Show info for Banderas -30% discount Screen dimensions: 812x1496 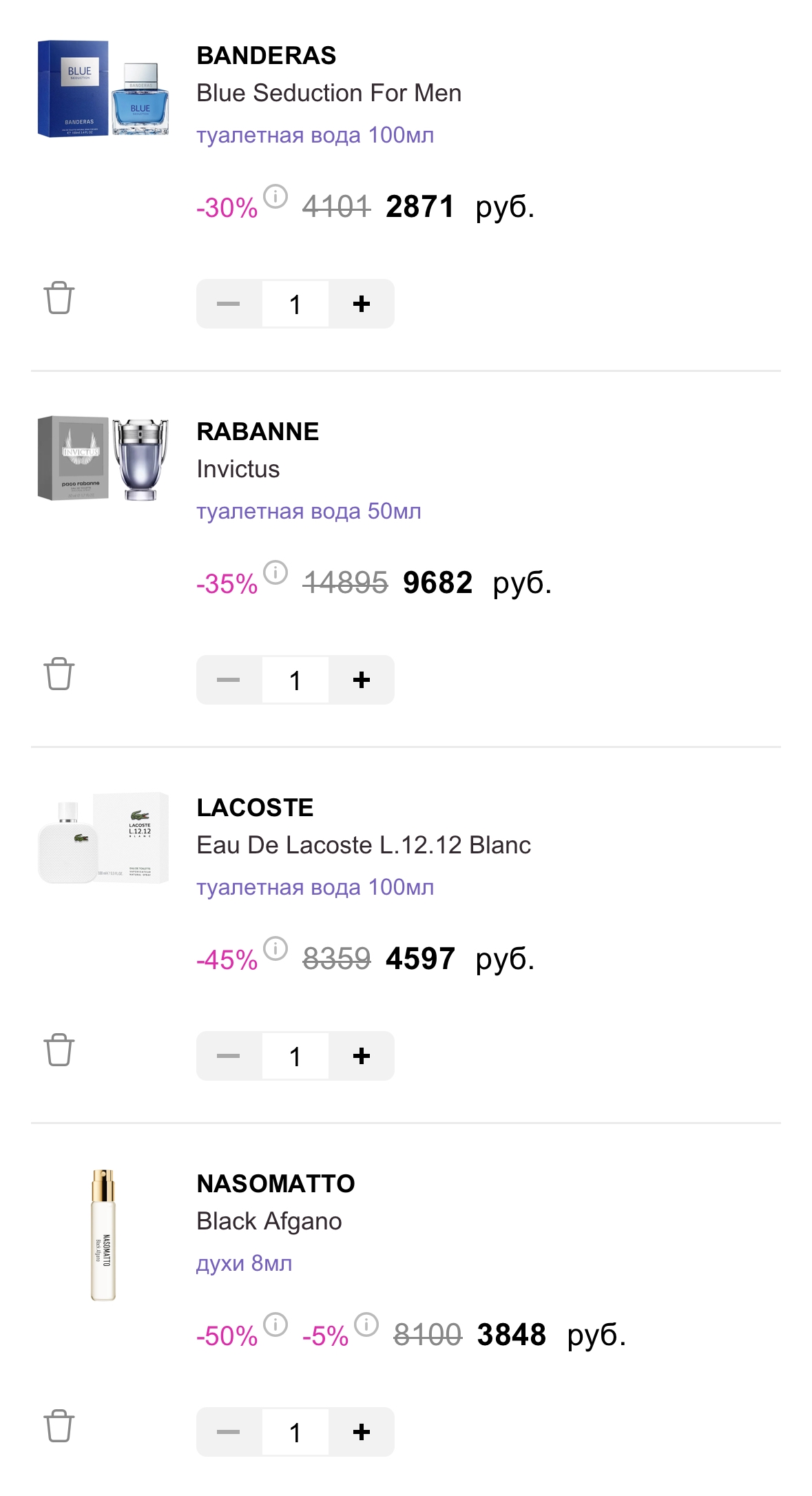(x=275, y=196)
